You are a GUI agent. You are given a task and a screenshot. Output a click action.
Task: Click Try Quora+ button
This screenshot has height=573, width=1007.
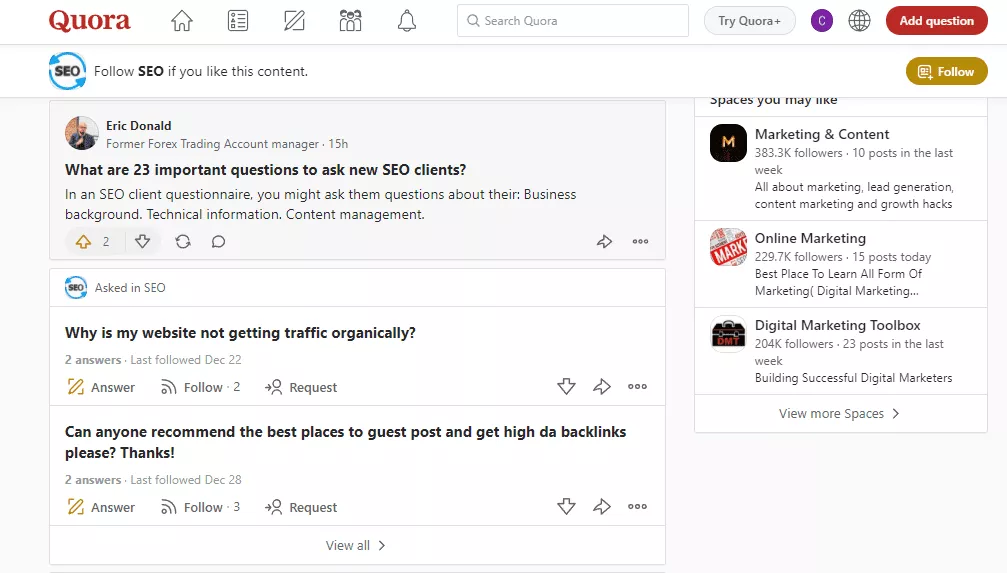pyautogui.click(x=749, y=21)
